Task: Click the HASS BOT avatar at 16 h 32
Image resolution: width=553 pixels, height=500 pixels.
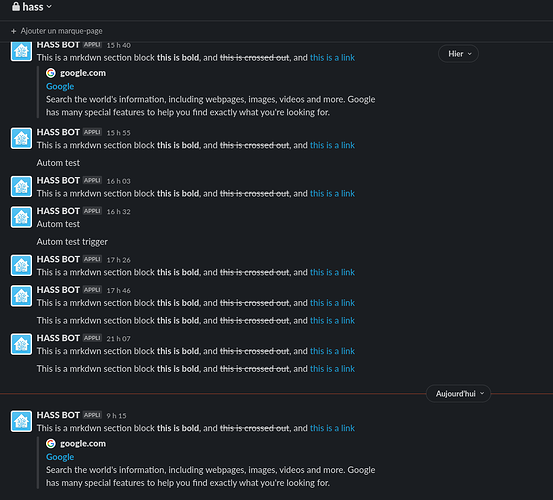Action: click(21, 218)
